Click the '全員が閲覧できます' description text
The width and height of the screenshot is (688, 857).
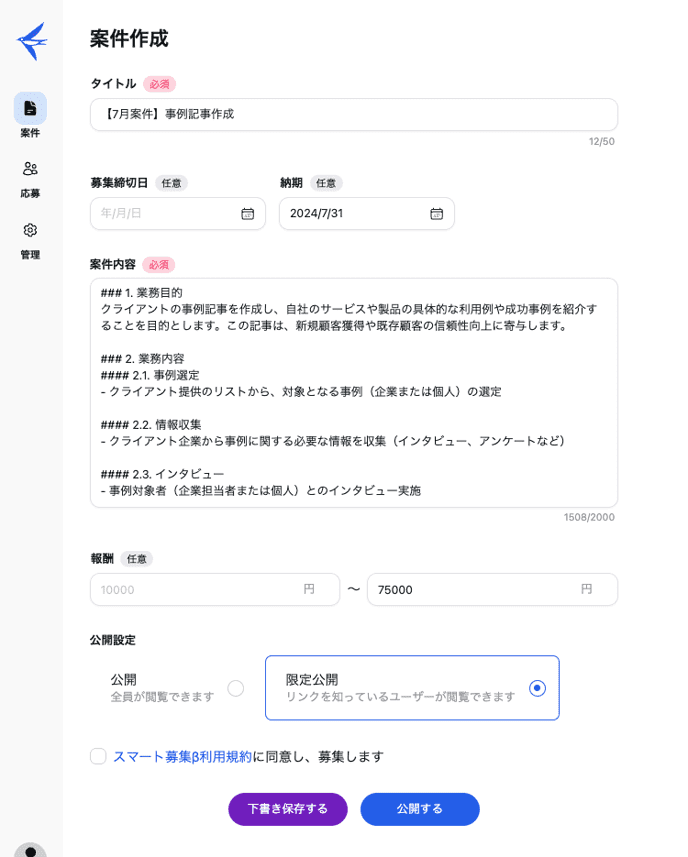[162, 697]
